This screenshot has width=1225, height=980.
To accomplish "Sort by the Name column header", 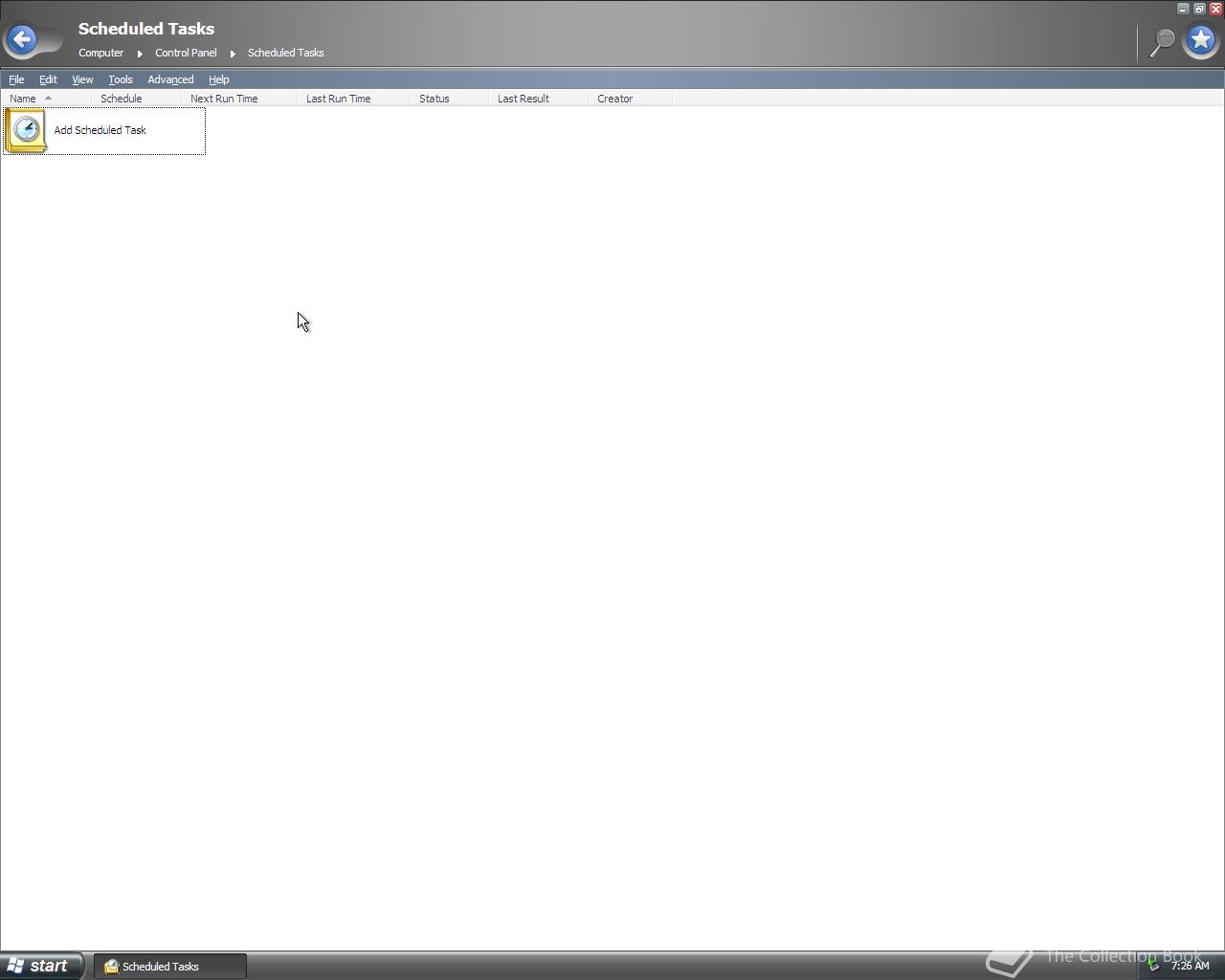I will point(46,99).
